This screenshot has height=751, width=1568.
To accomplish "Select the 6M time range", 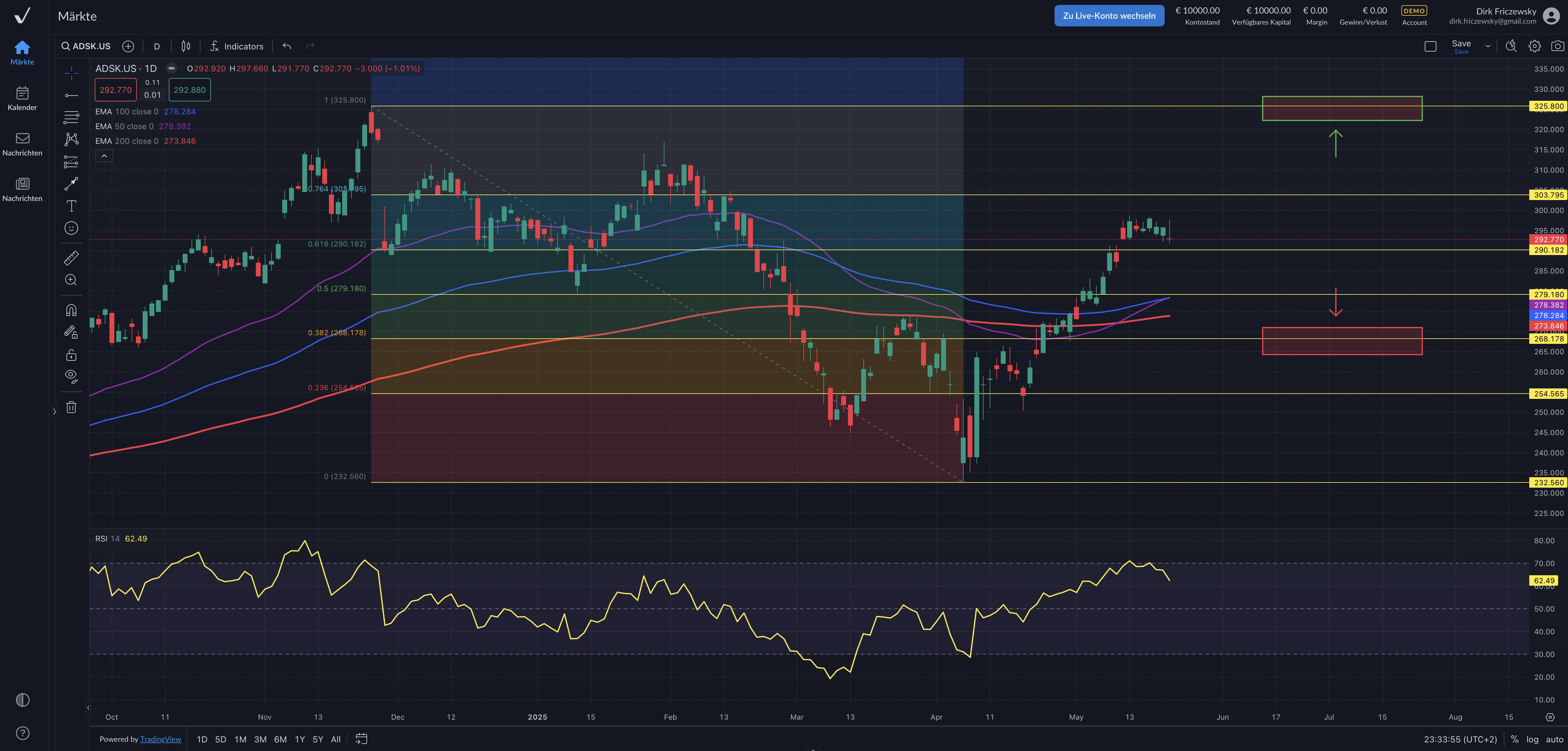I will [x=280, y=739].
